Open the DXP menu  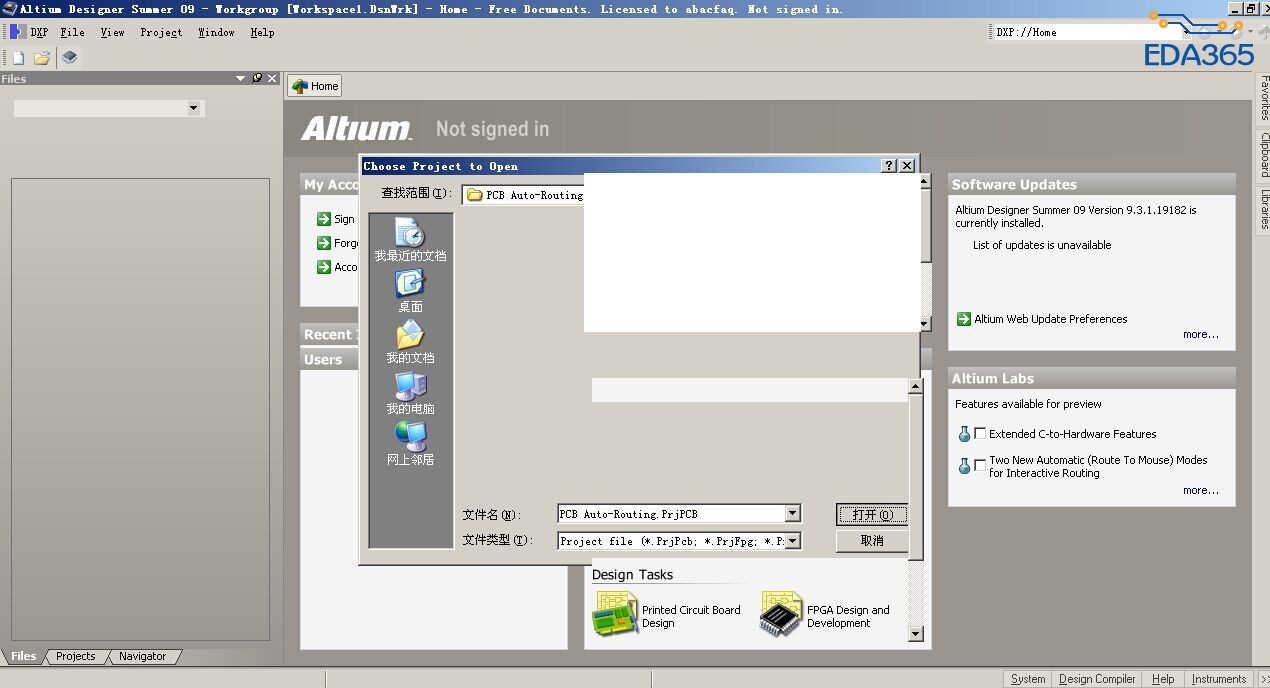coord(39,32)
